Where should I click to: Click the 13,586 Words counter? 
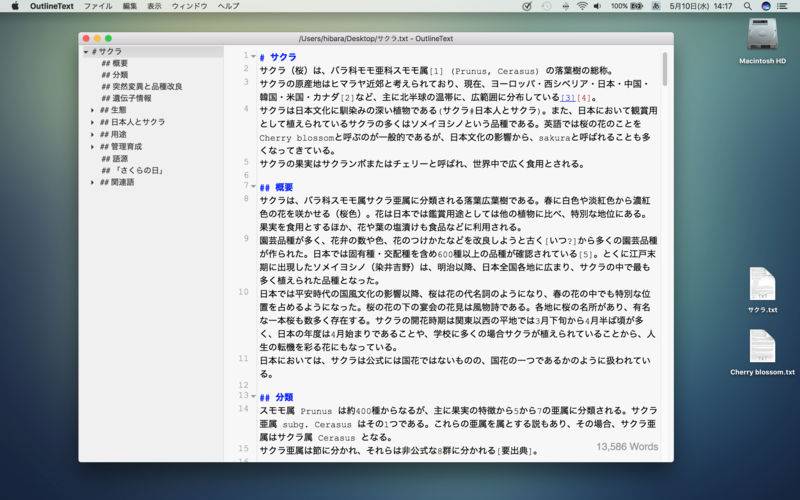point(627,447)
